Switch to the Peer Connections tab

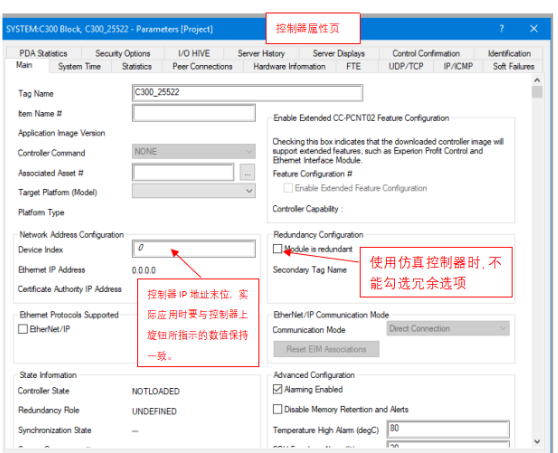(x=202, y=67)
